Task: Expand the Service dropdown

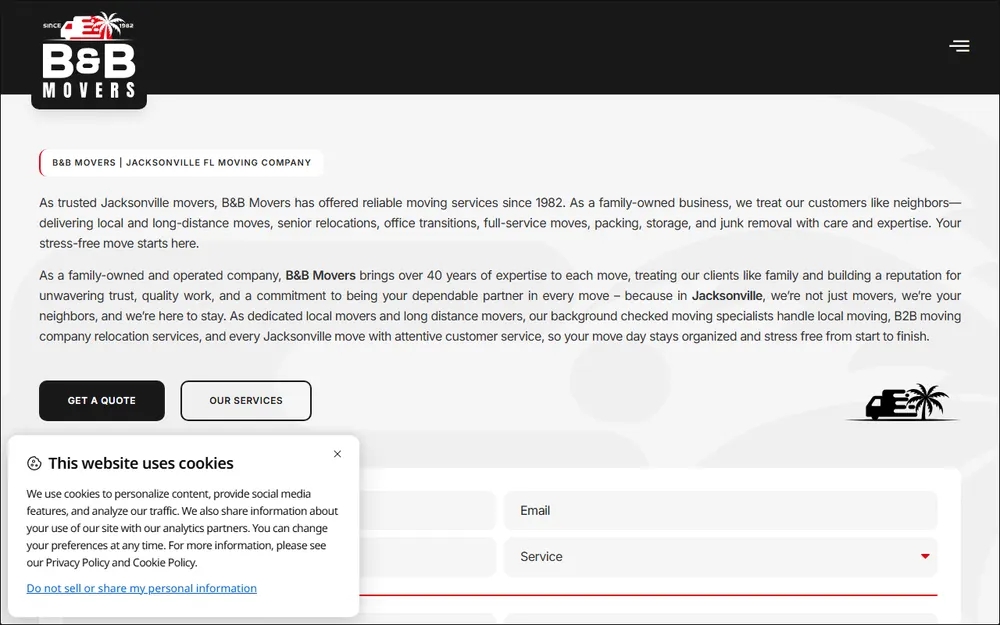Action: coord(721,557)
